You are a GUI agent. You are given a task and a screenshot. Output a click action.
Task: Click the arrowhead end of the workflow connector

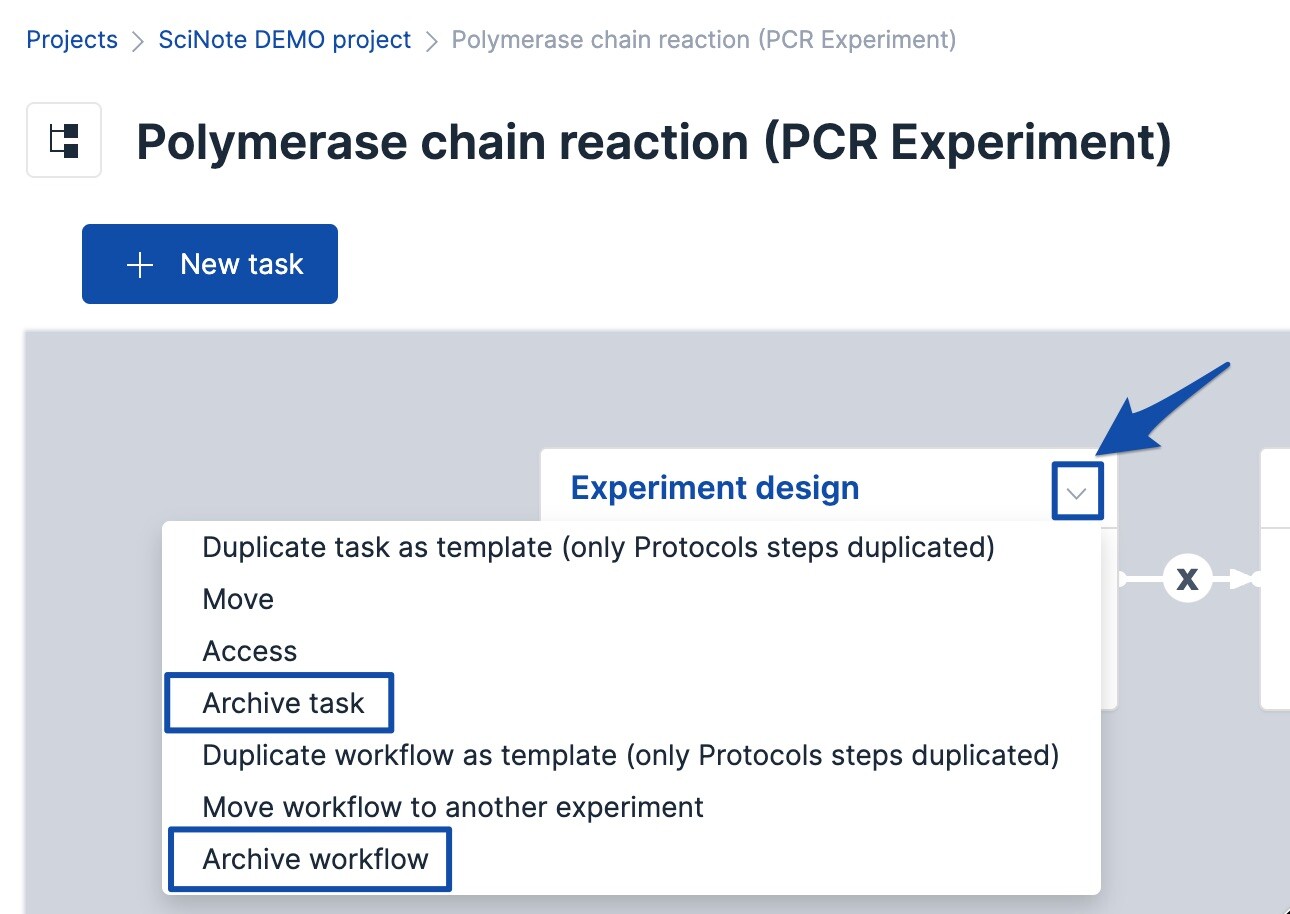click(x=1242, y=579)
